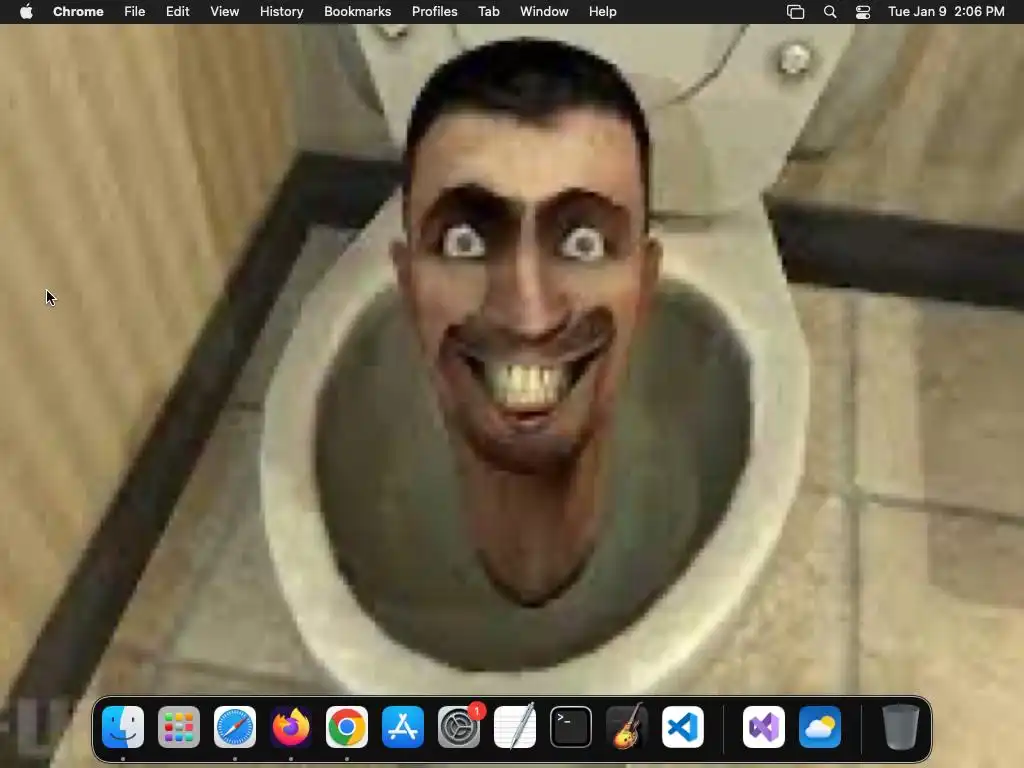Click the Google Chrome Dock icon
1024x768 pixels.
pos(347,727)
